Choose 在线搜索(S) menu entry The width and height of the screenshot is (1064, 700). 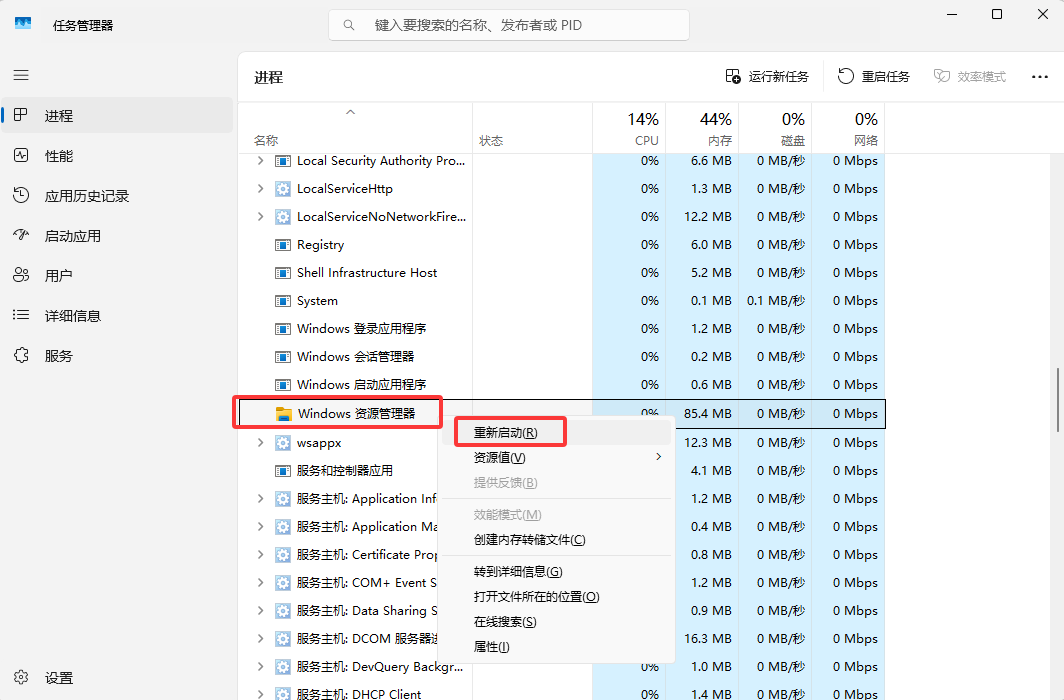tap(556, 622)
